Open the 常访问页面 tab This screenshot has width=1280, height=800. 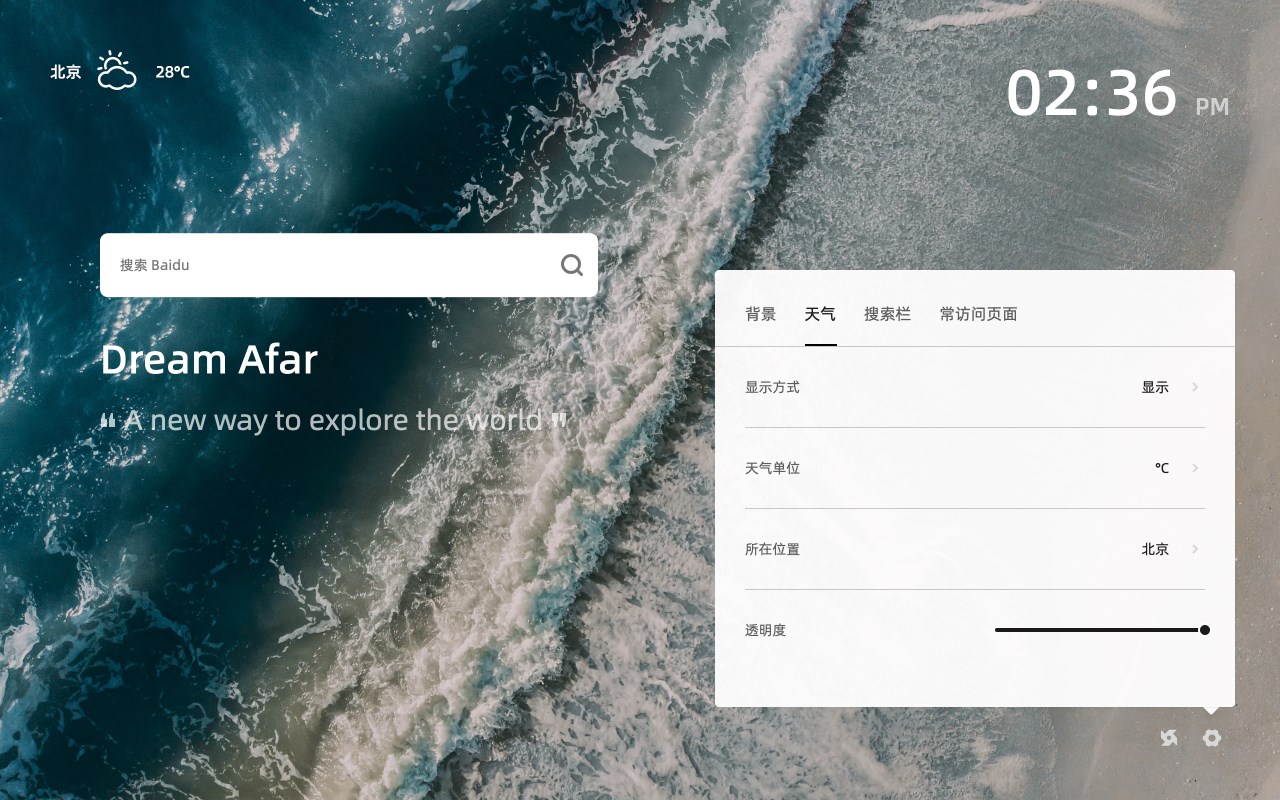pyautogui.click(x=979, y=314)
